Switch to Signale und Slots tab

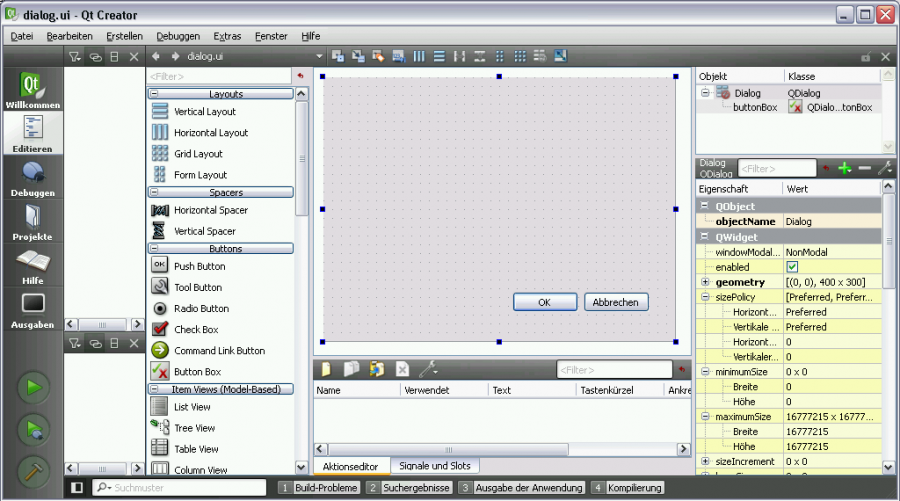tap(435, 466)
